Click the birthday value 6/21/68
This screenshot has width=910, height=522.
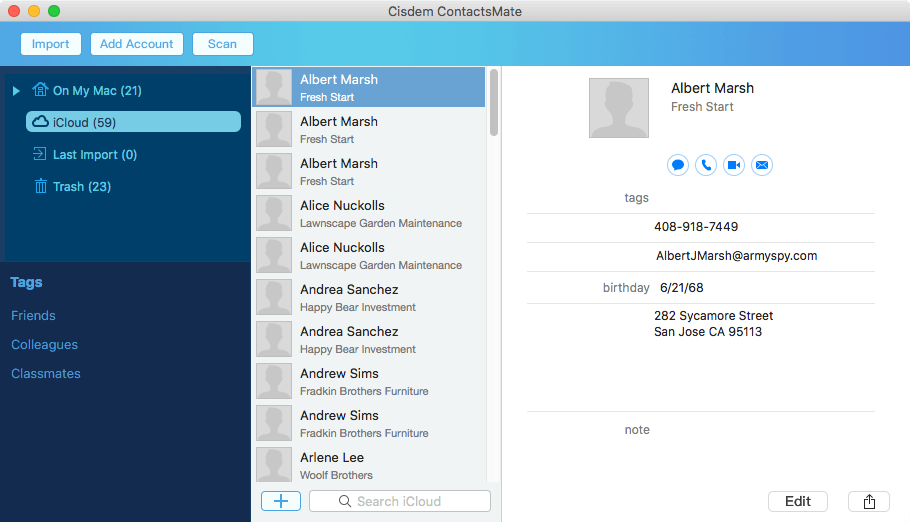[681, 287]
